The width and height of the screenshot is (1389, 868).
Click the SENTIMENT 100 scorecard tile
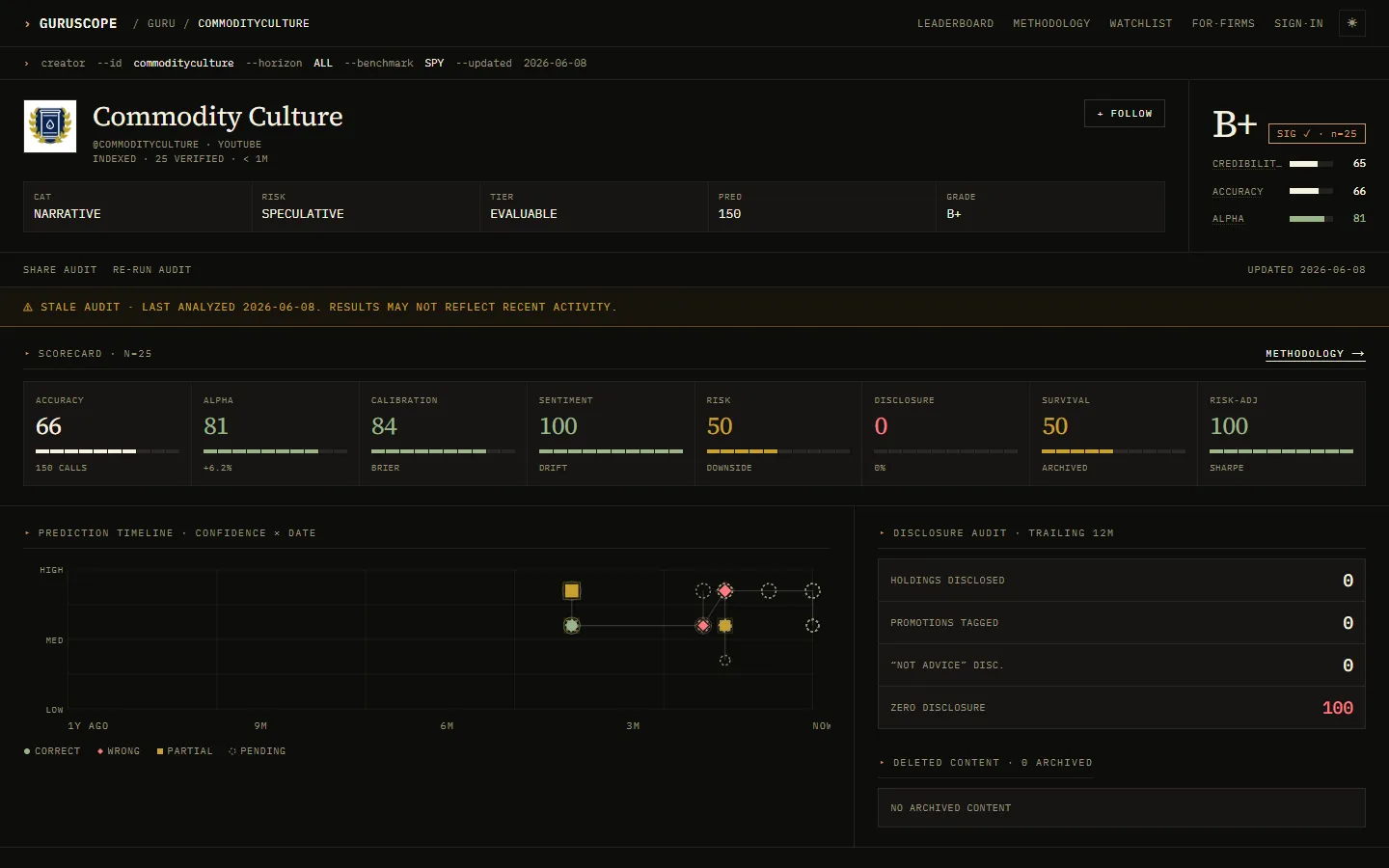pyautogui.click(x=611, y=433)
